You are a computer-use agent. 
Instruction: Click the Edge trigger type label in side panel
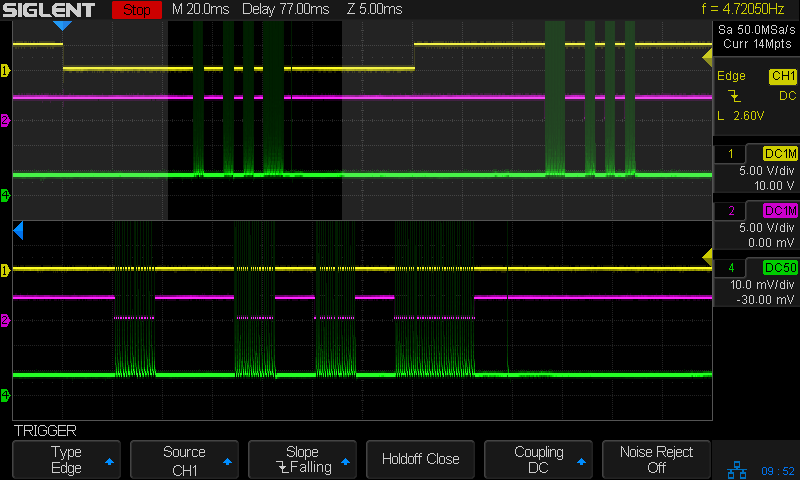(x=731, y=76)
